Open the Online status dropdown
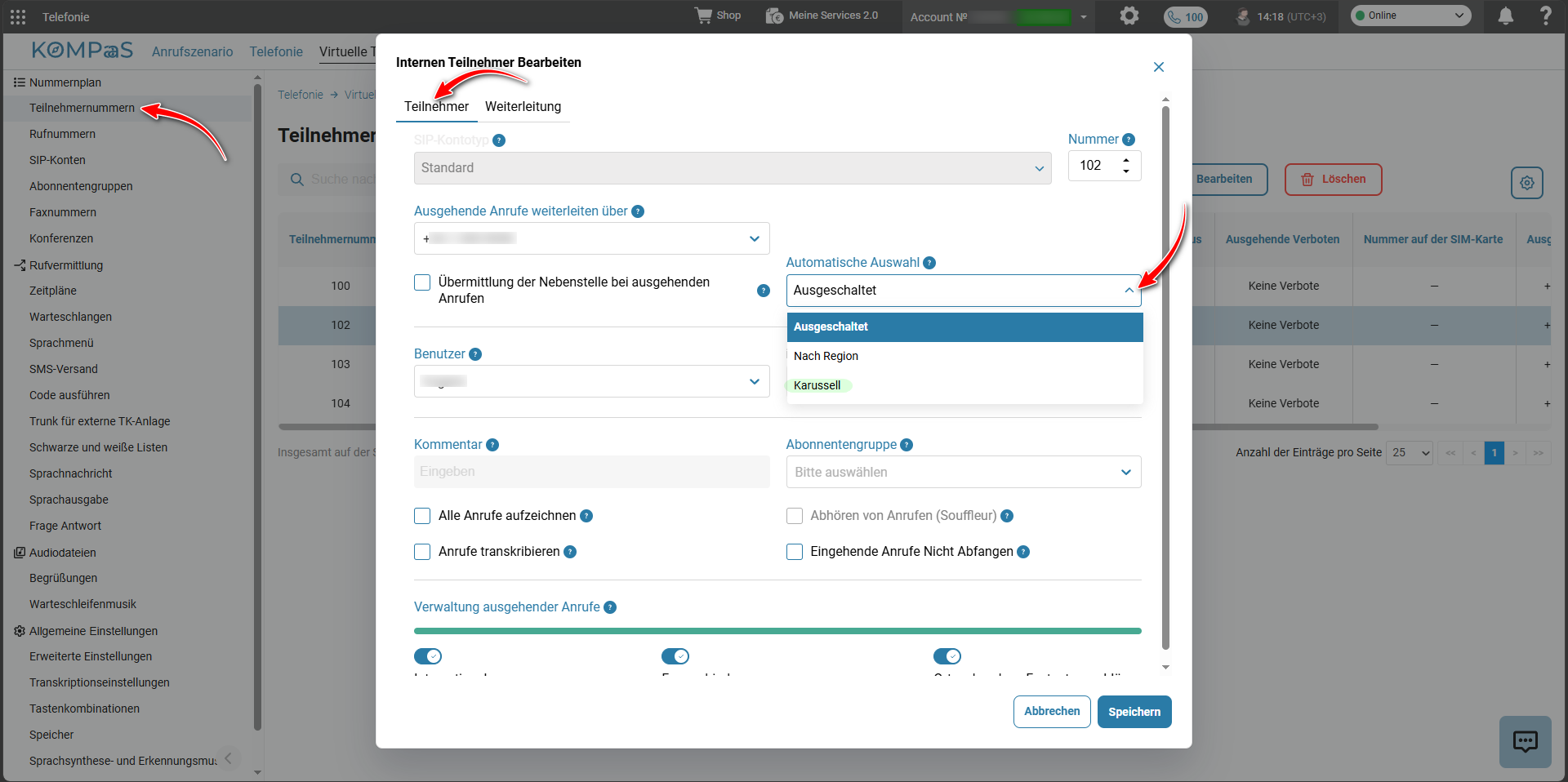The image size is (1568, 782). [x=1410, y=16]
